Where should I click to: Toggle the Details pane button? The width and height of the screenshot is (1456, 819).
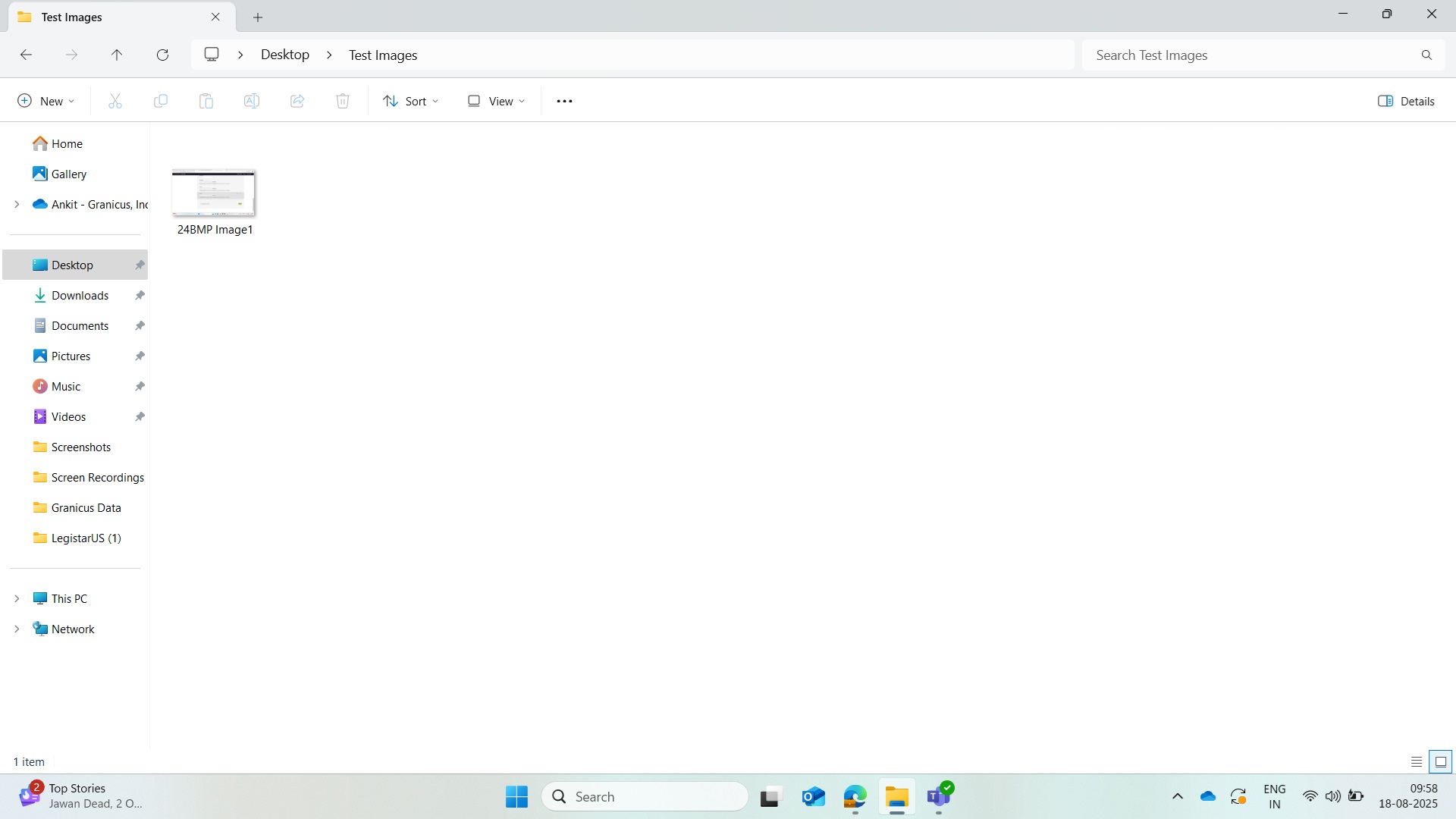(1406, 101)
